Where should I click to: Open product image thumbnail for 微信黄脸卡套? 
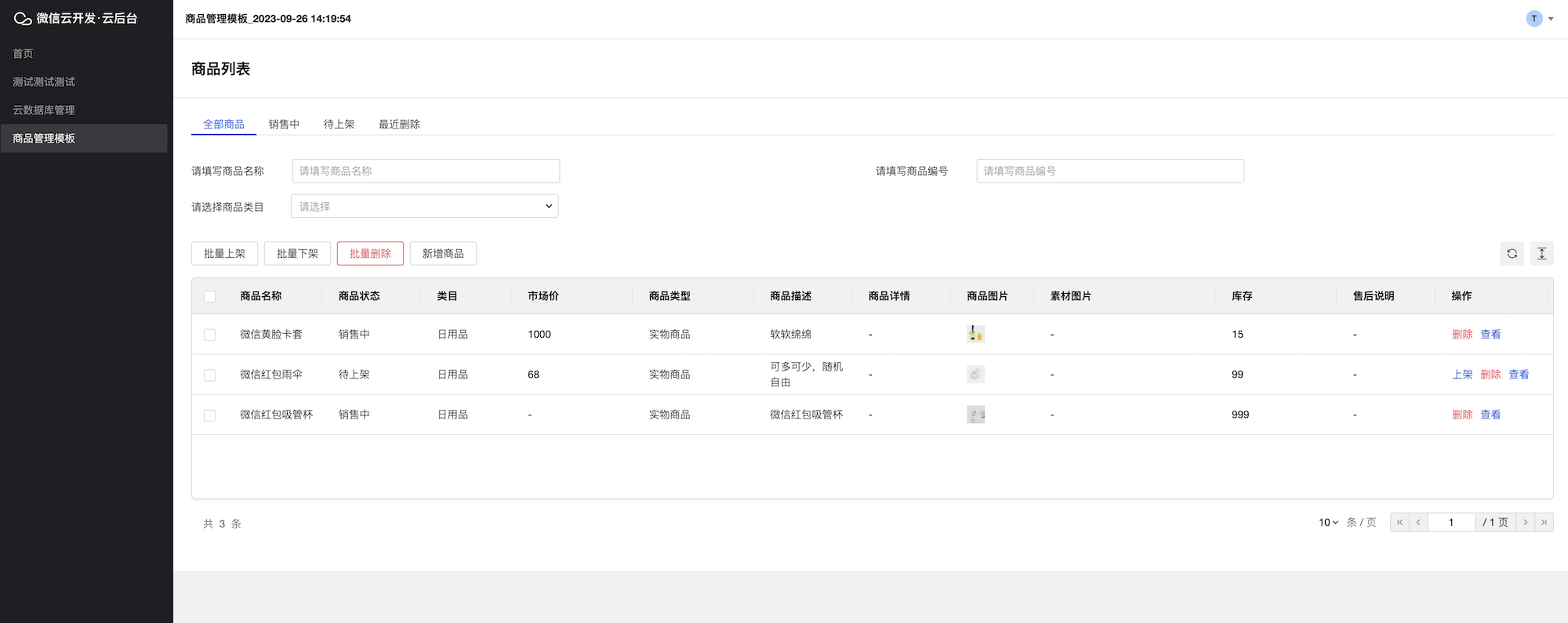pyautogui.click(x=975, y=335)
